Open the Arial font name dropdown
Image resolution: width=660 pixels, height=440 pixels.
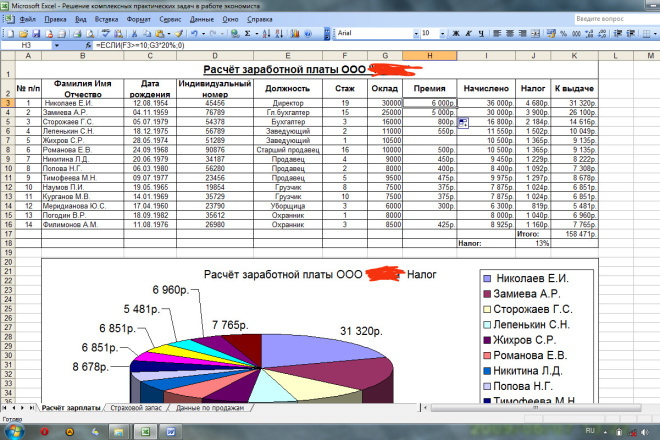(x=416, y=34)
